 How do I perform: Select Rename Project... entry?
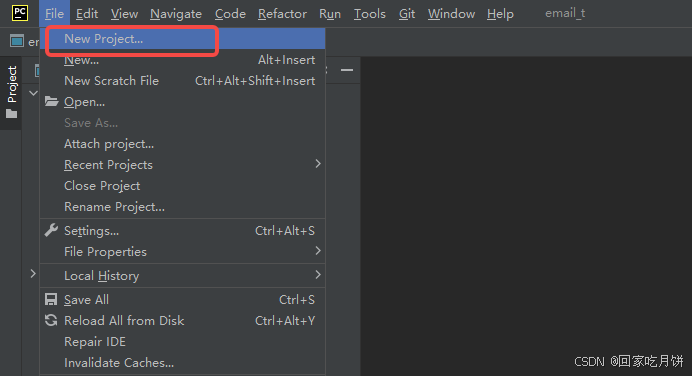[x=183, y=207]
